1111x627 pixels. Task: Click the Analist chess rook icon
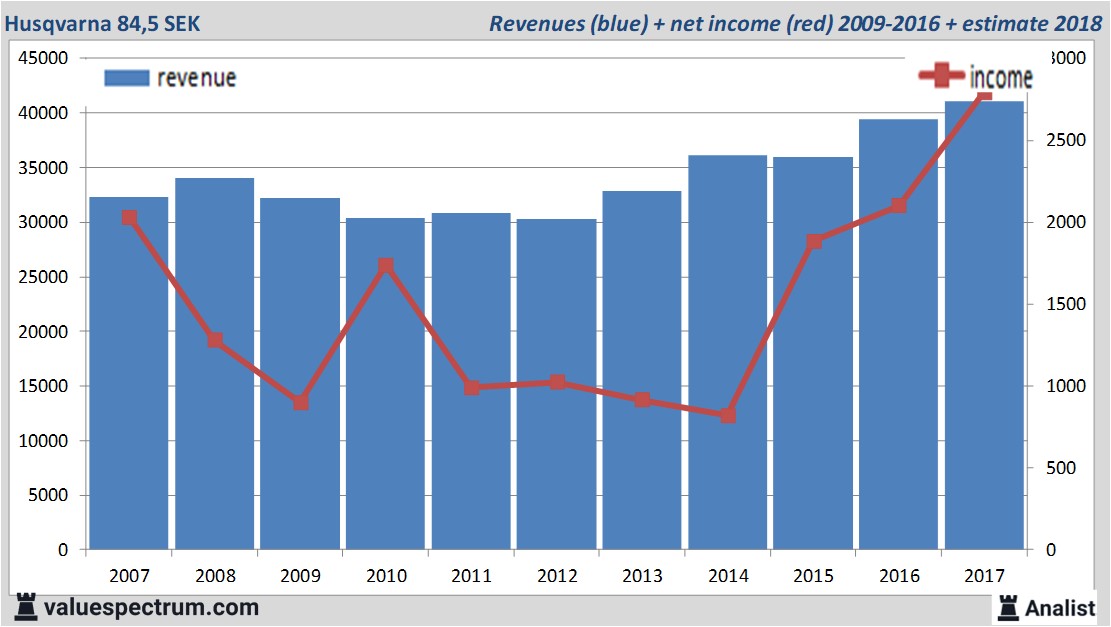(x=1008, y=608)
